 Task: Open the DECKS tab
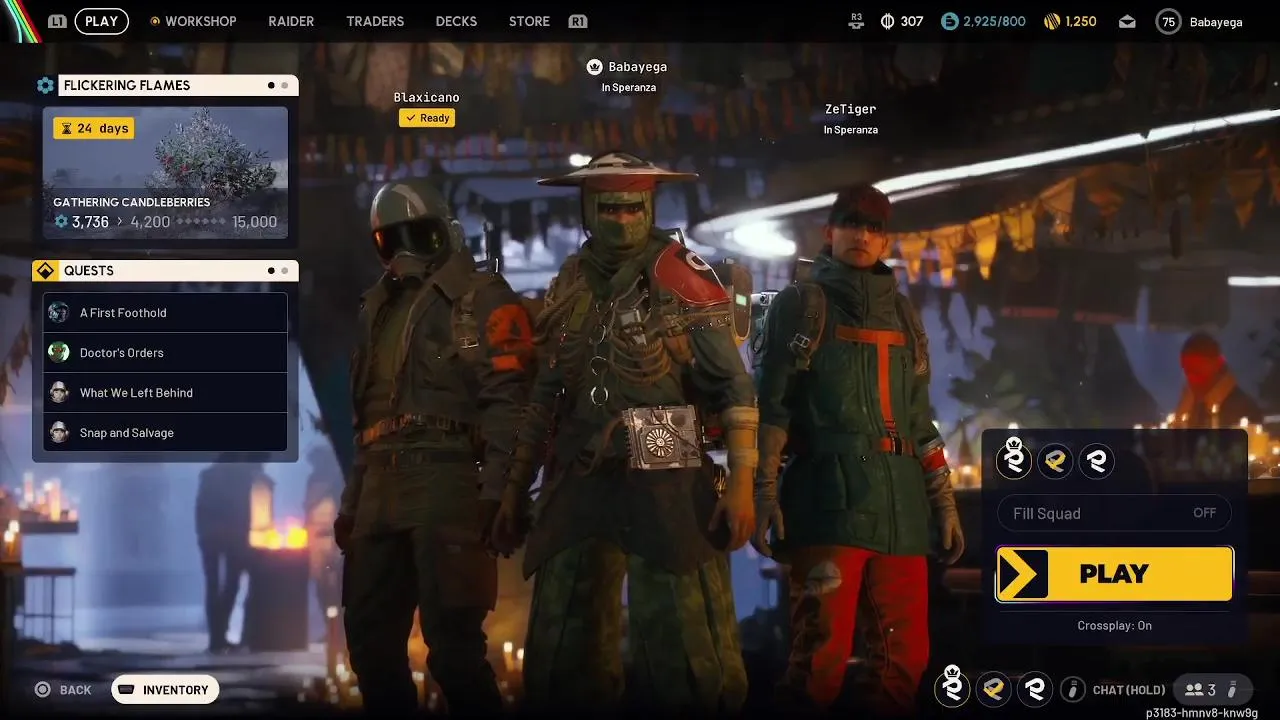pyautogui.click(x=456, y=21)
